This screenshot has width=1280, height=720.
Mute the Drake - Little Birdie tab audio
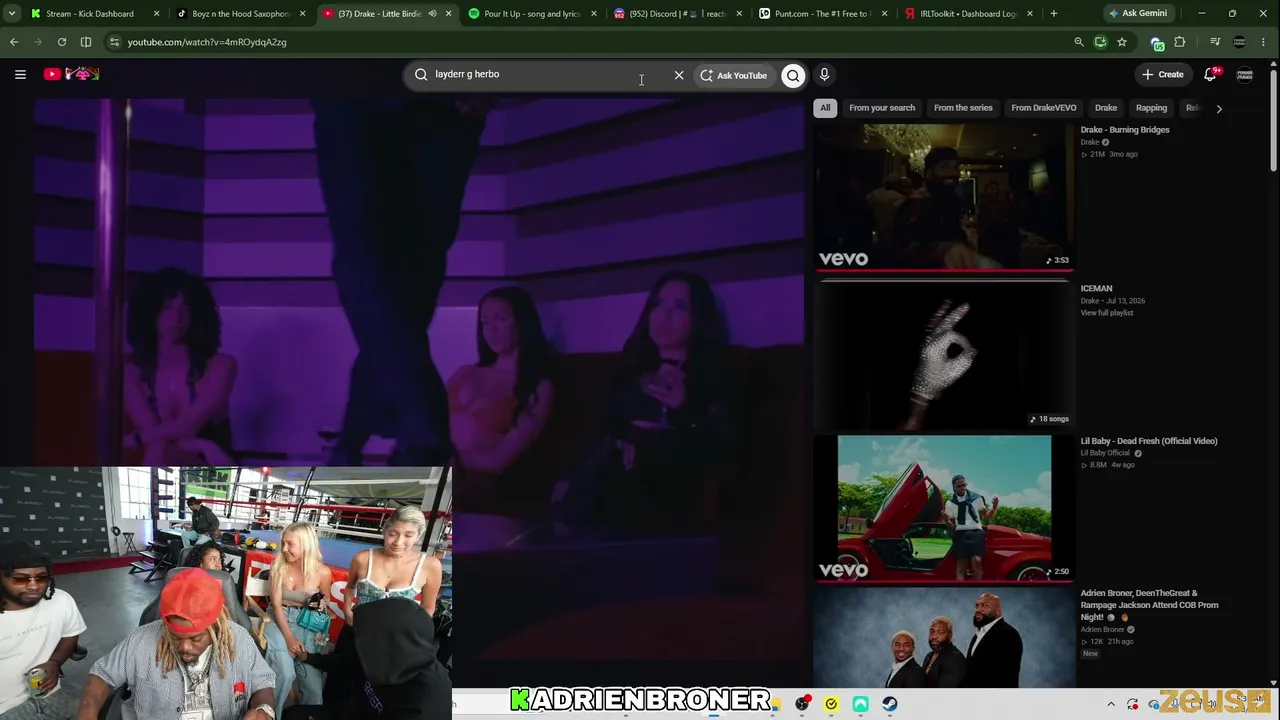(432, 14)
